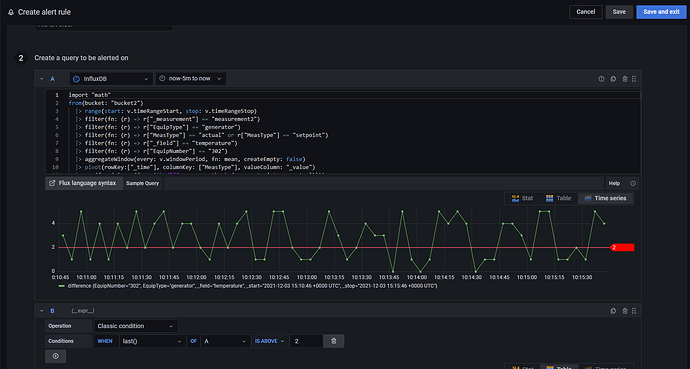This screenshot has width=690, height=369.
Task: Click the expression B name label
Action: pos(52,311)
